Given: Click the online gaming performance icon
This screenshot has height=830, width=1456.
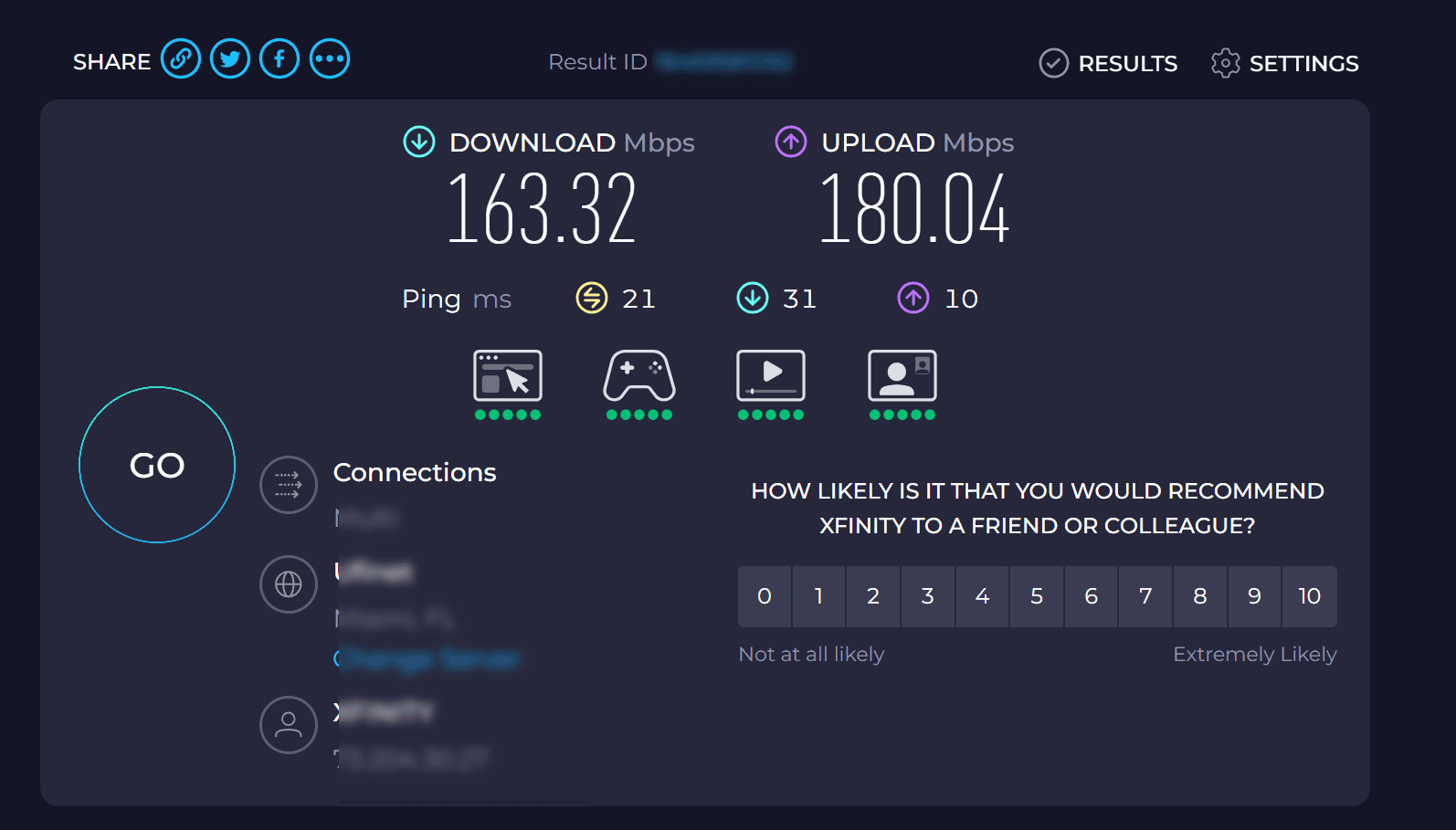Looking at the screenshot, I should pyautogui.click(x=639, y=375).
